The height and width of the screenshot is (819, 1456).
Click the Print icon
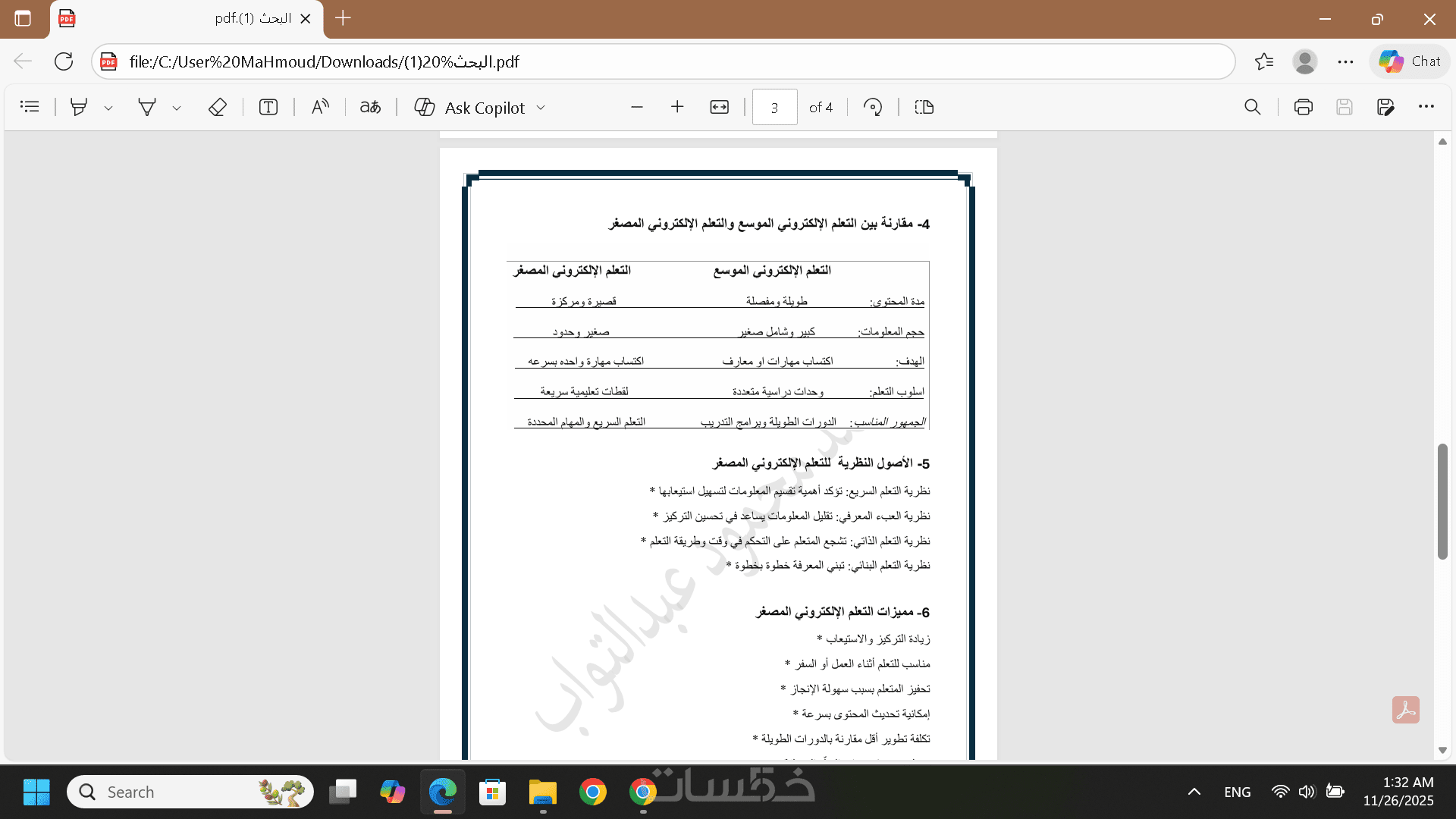1304,107
